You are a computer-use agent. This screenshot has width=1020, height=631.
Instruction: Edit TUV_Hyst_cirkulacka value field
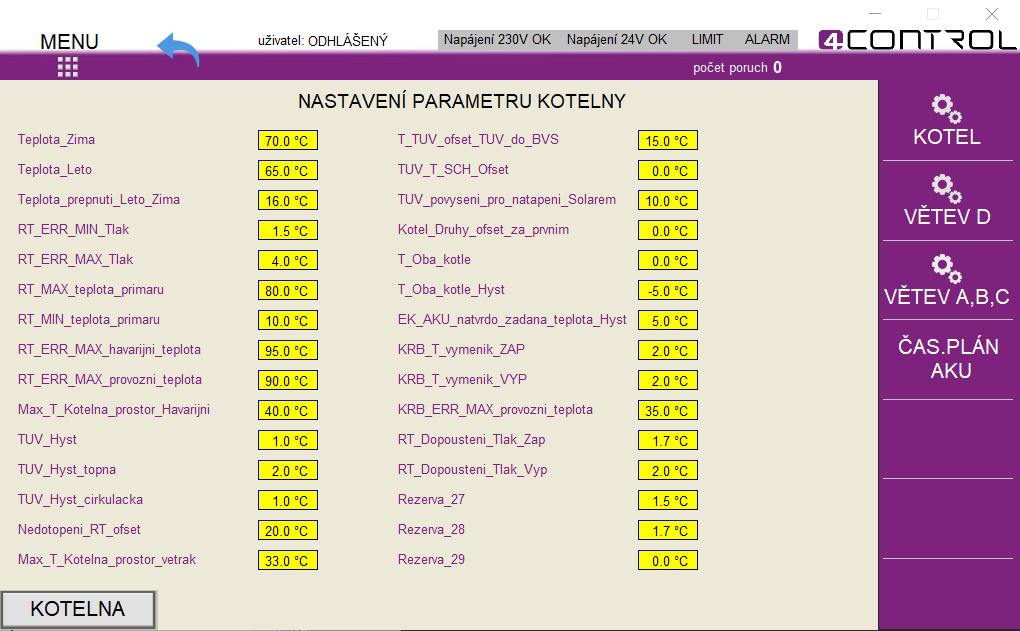click(288, 500)
